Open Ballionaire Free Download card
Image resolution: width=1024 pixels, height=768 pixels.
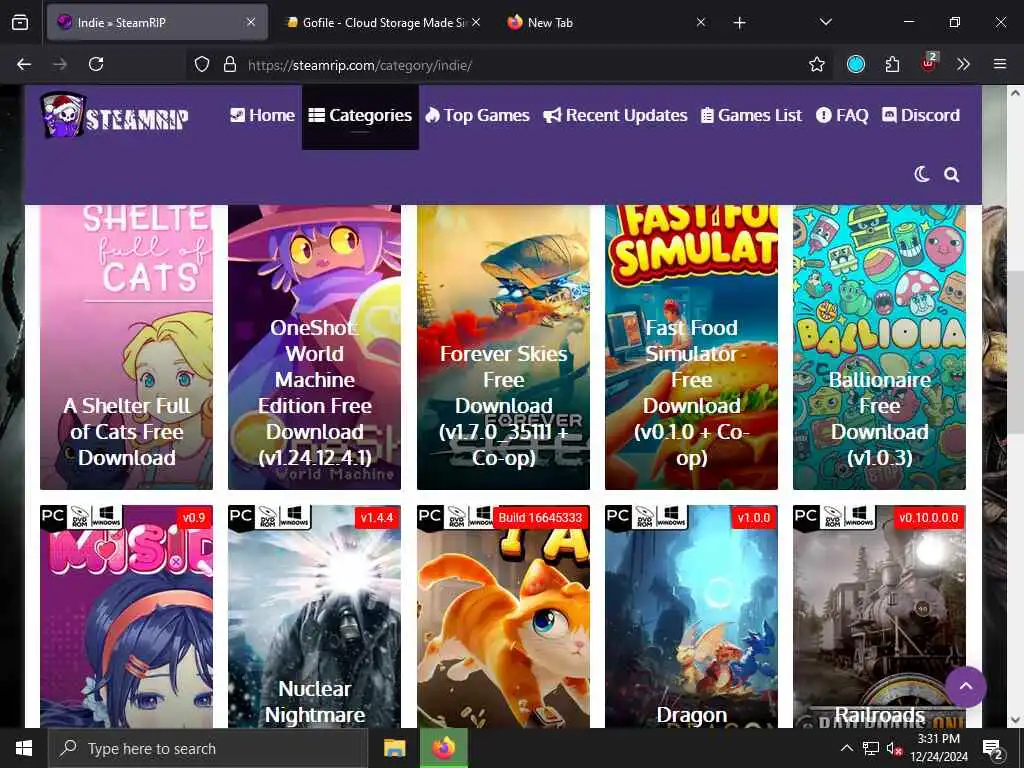coord(879,347)
